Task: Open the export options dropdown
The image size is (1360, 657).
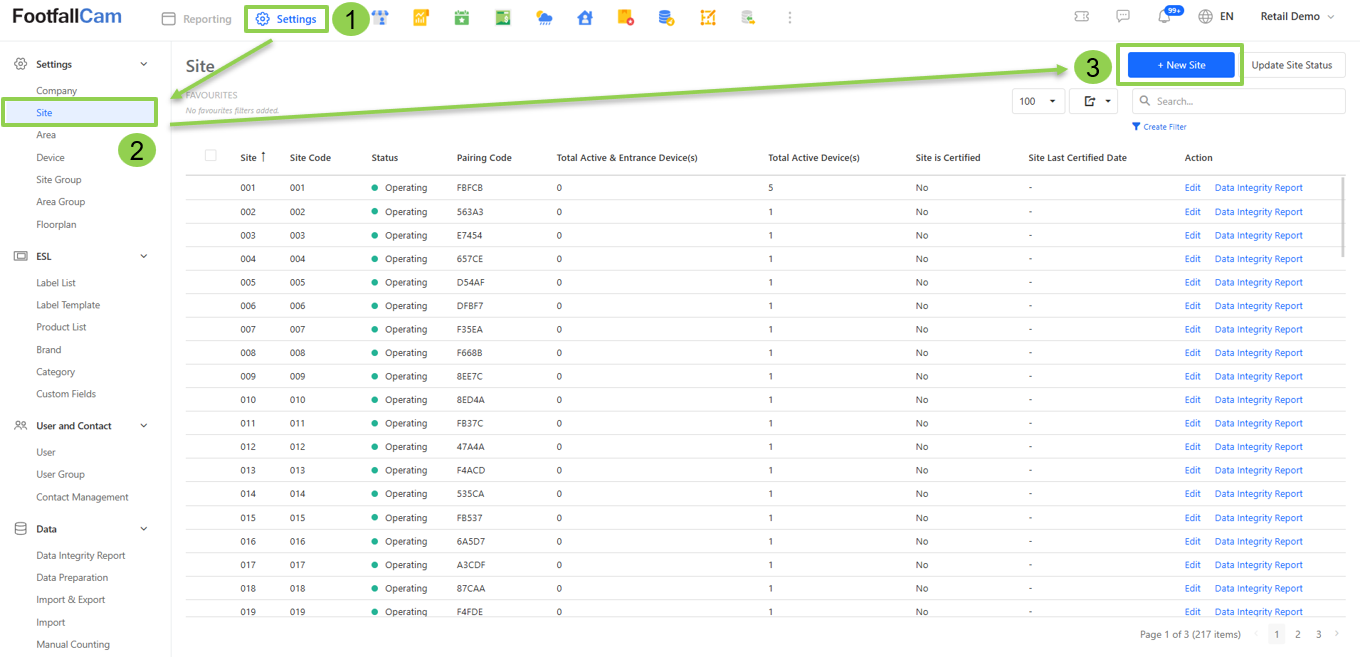Action: (1093, 101)
